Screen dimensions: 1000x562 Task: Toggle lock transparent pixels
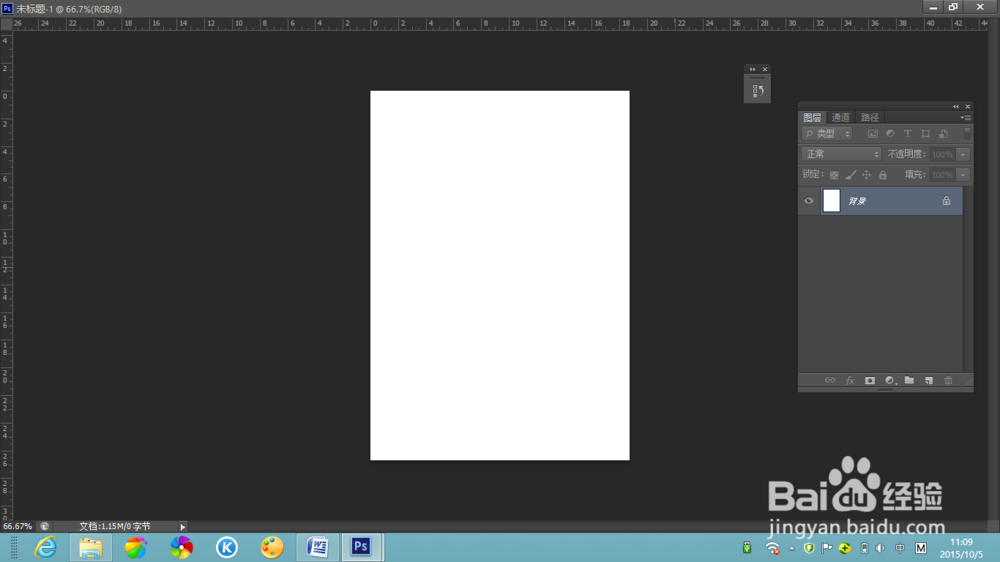(x=834, y=175)
